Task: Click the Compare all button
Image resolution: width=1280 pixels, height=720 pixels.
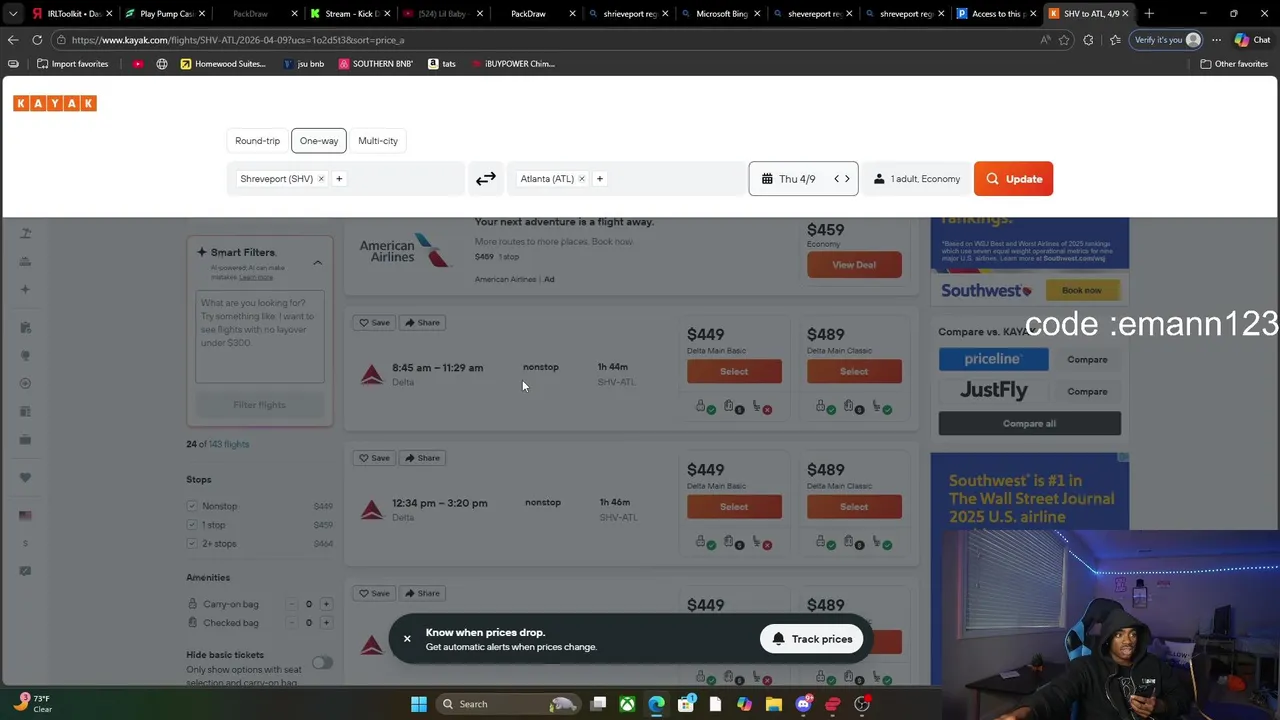Action: click(1029, 424)
